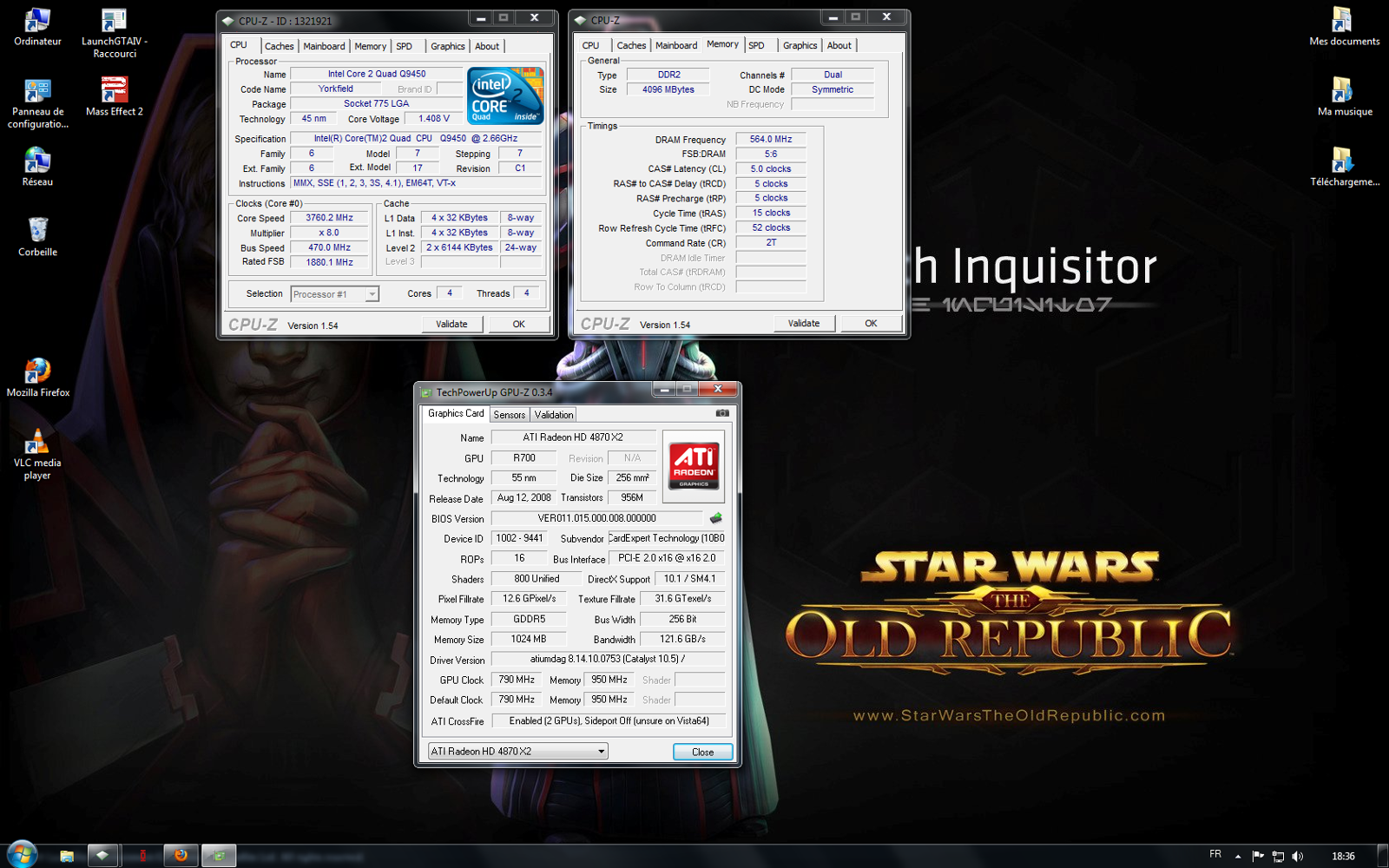Open SPD tab in CPU-Z ID 1321921 window

[x=405, y=46]
